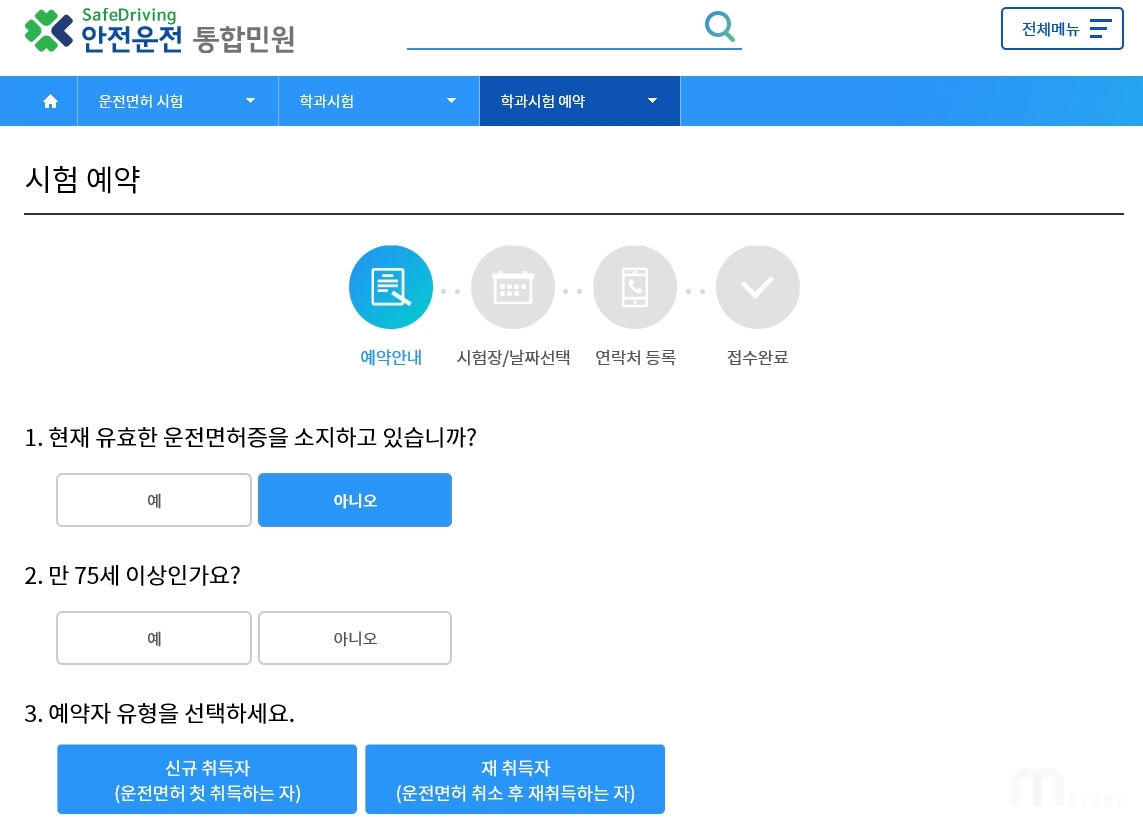Expand the 학과시험 예약 dropdown arrow
The image size is (1143, 826).
click(652, 101)
